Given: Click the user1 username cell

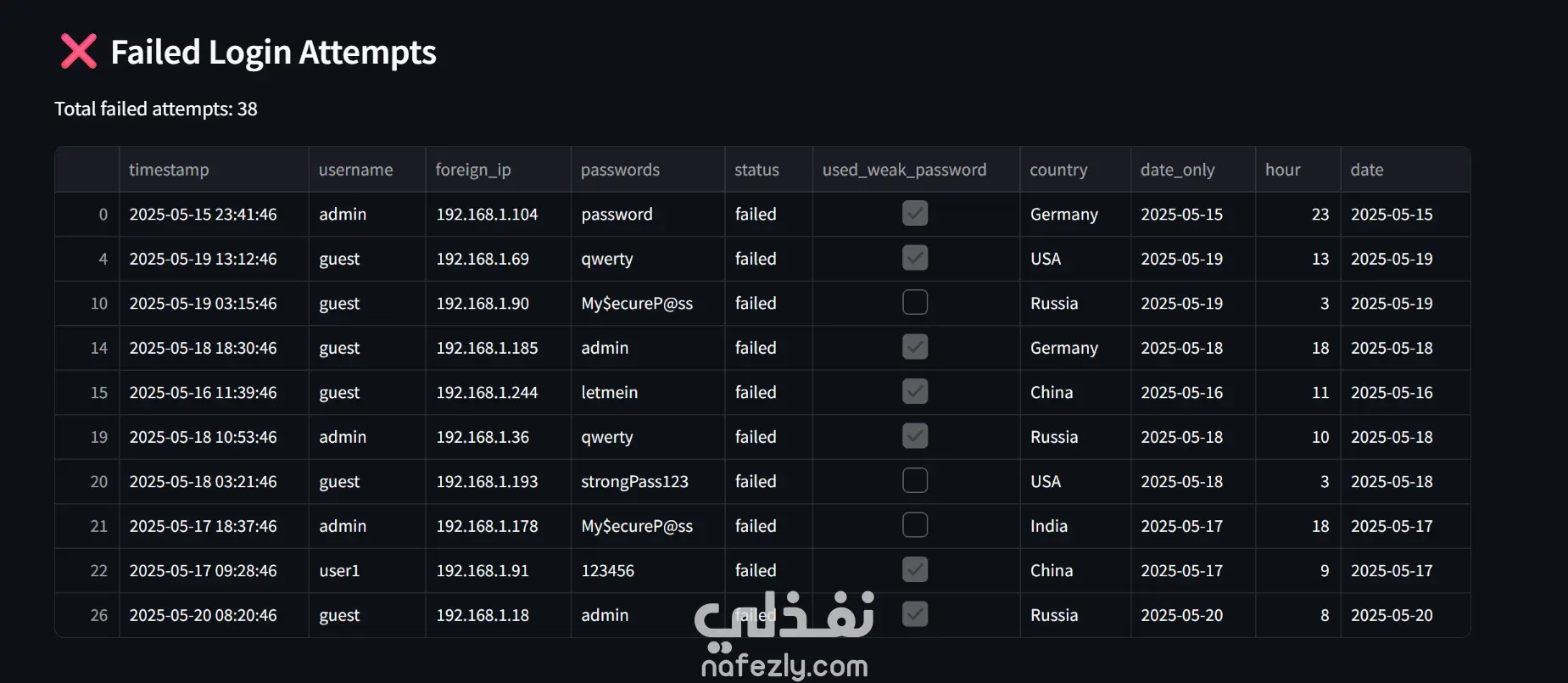Looking at the screenshot, I should 367,571.
